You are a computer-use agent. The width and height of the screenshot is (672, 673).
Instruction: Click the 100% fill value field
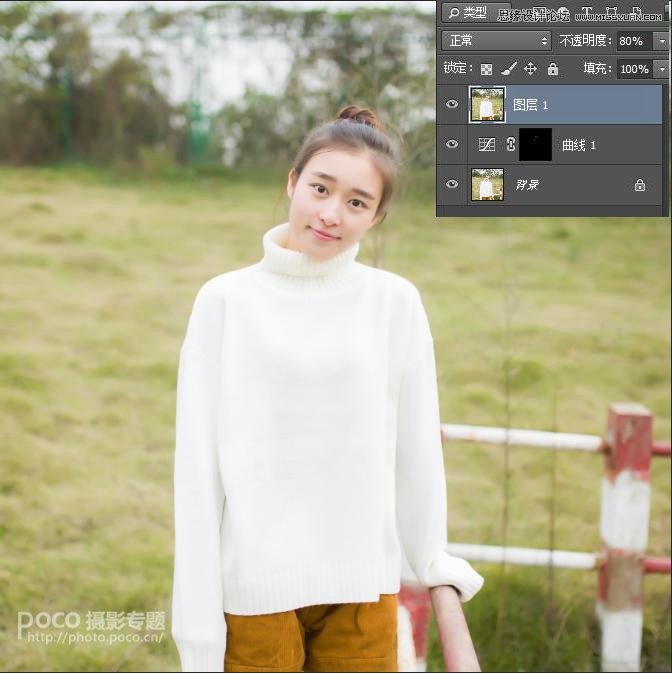tap(633, 69)
